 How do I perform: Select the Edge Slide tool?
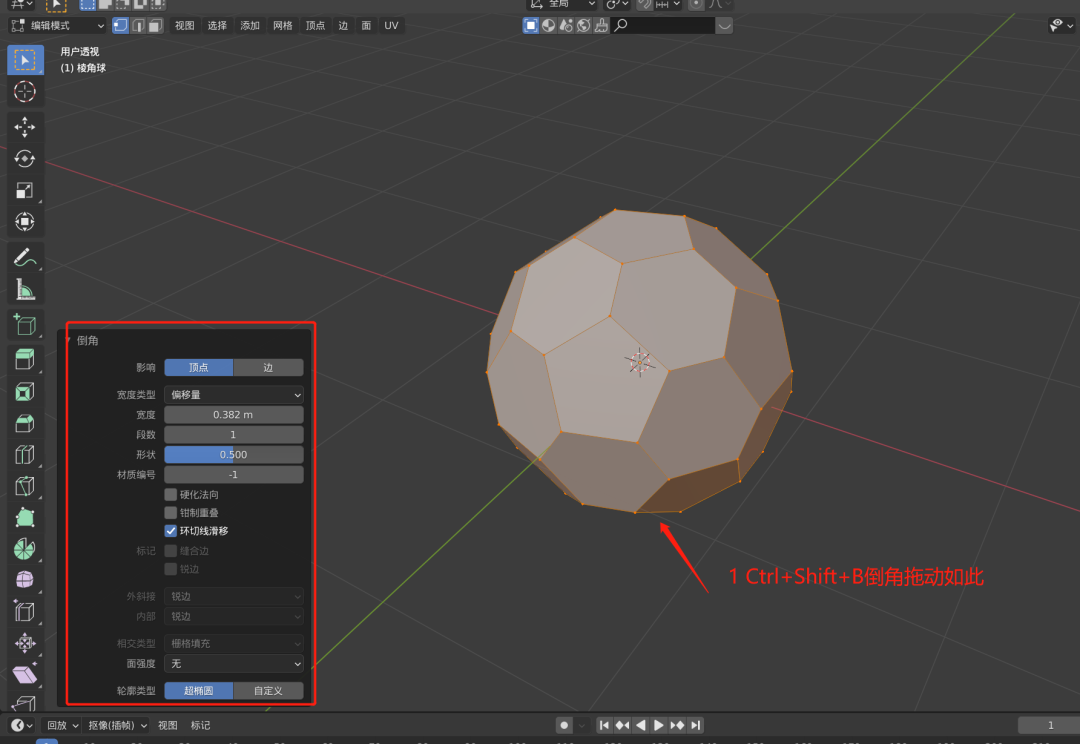[x=25, y=612]
